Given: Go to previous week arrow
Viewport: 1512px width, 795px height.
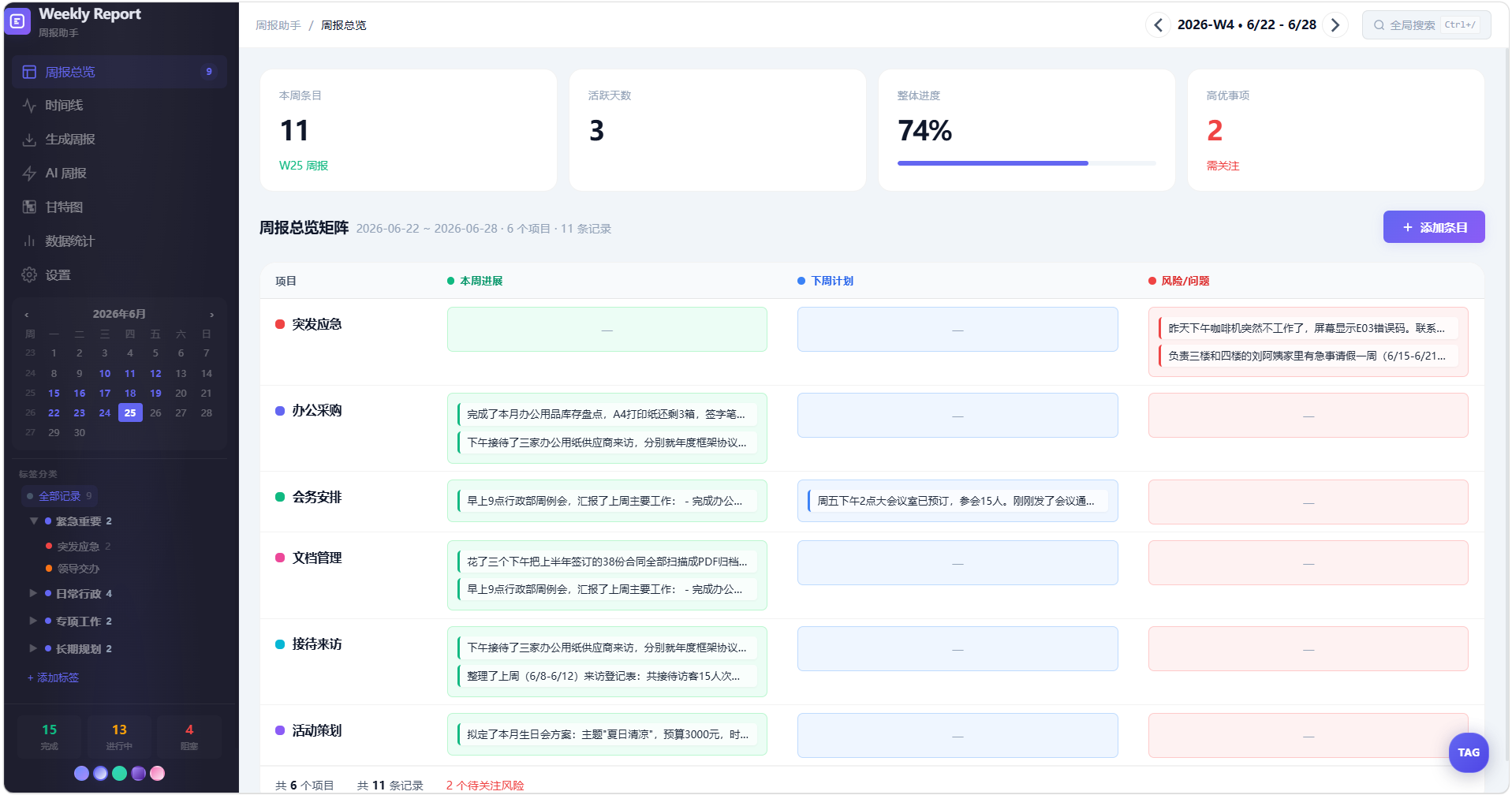Looking at the screenshot, I should pyautogui.click(x=1158, y=25).
